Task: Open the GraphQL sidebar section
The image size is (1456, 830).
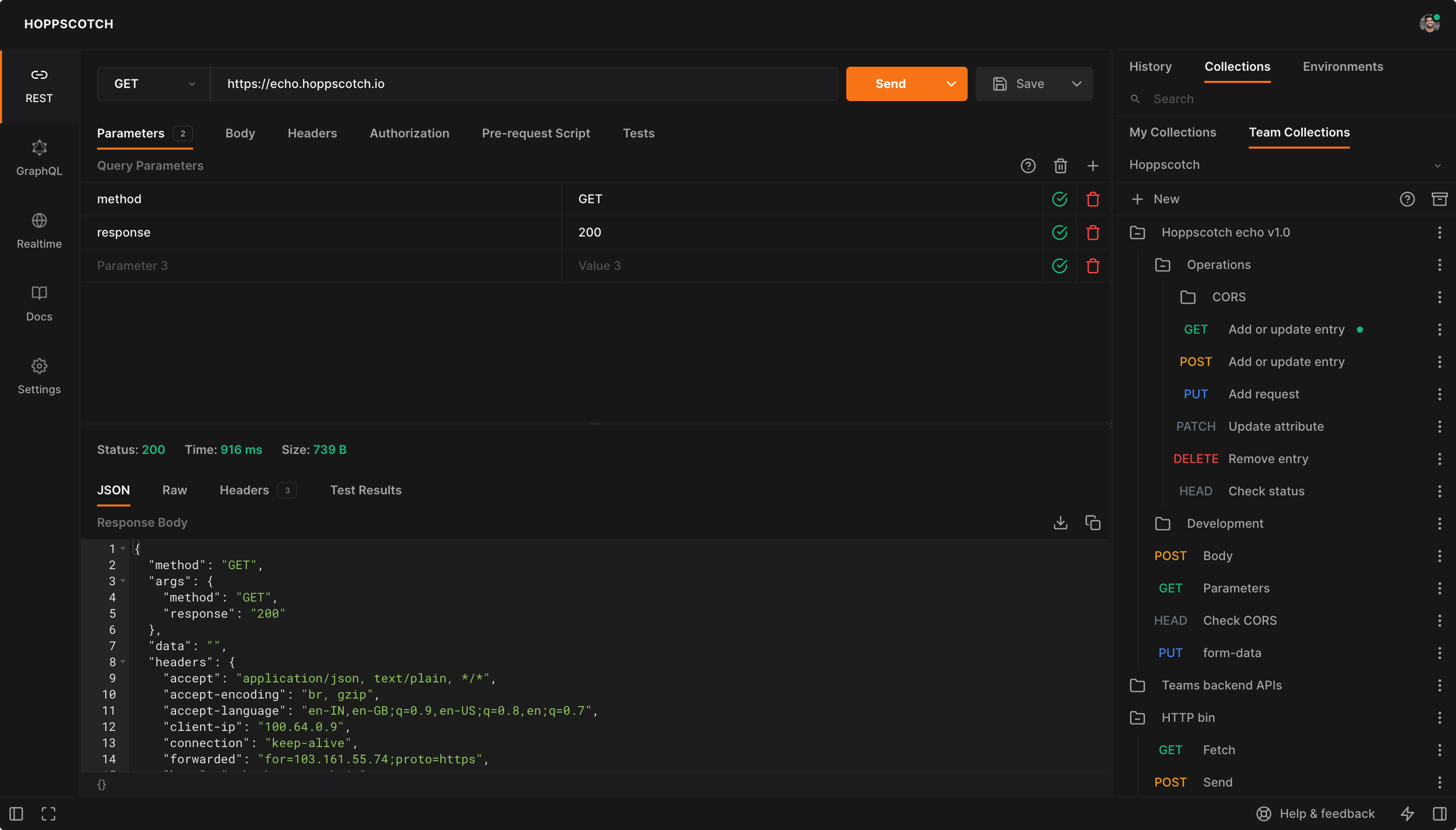Action: [x=39, y=158]
